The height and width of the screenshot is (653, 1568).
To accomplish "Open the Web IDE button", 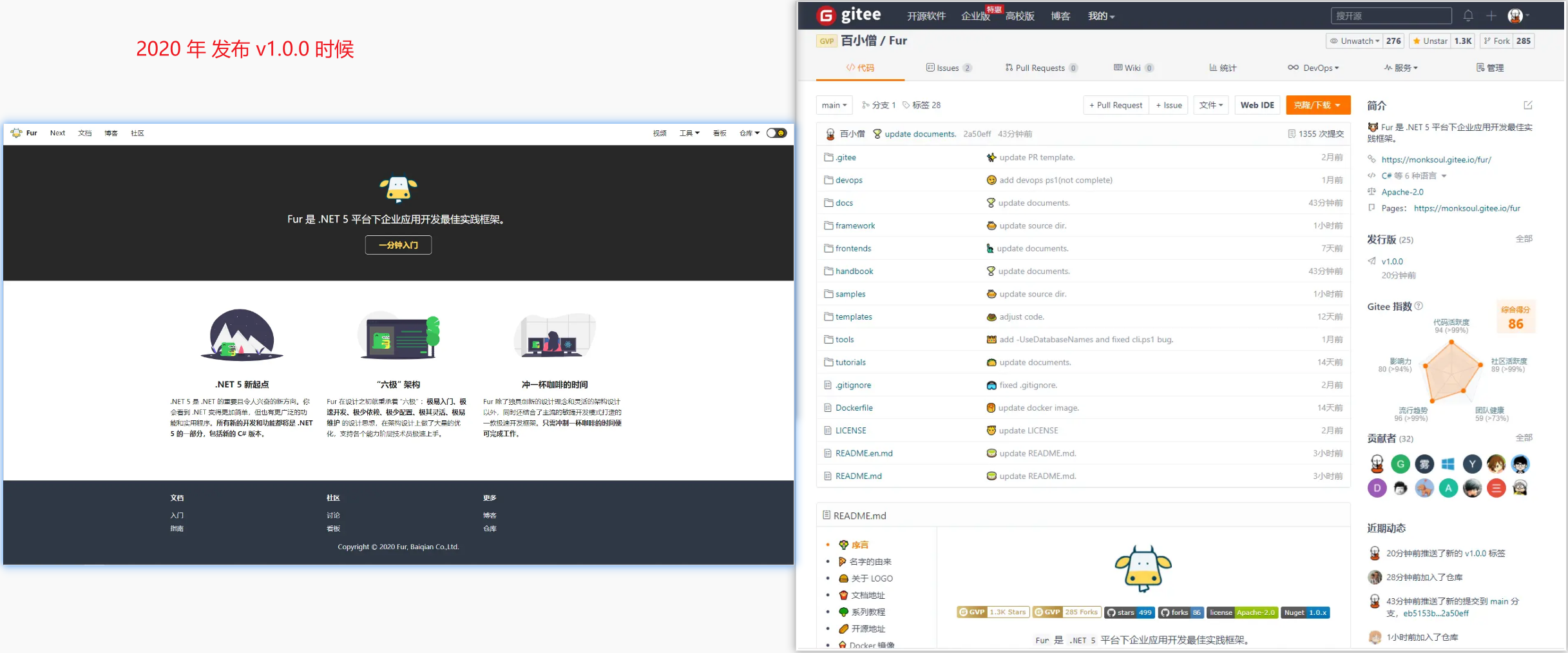I will [1257, 105].
